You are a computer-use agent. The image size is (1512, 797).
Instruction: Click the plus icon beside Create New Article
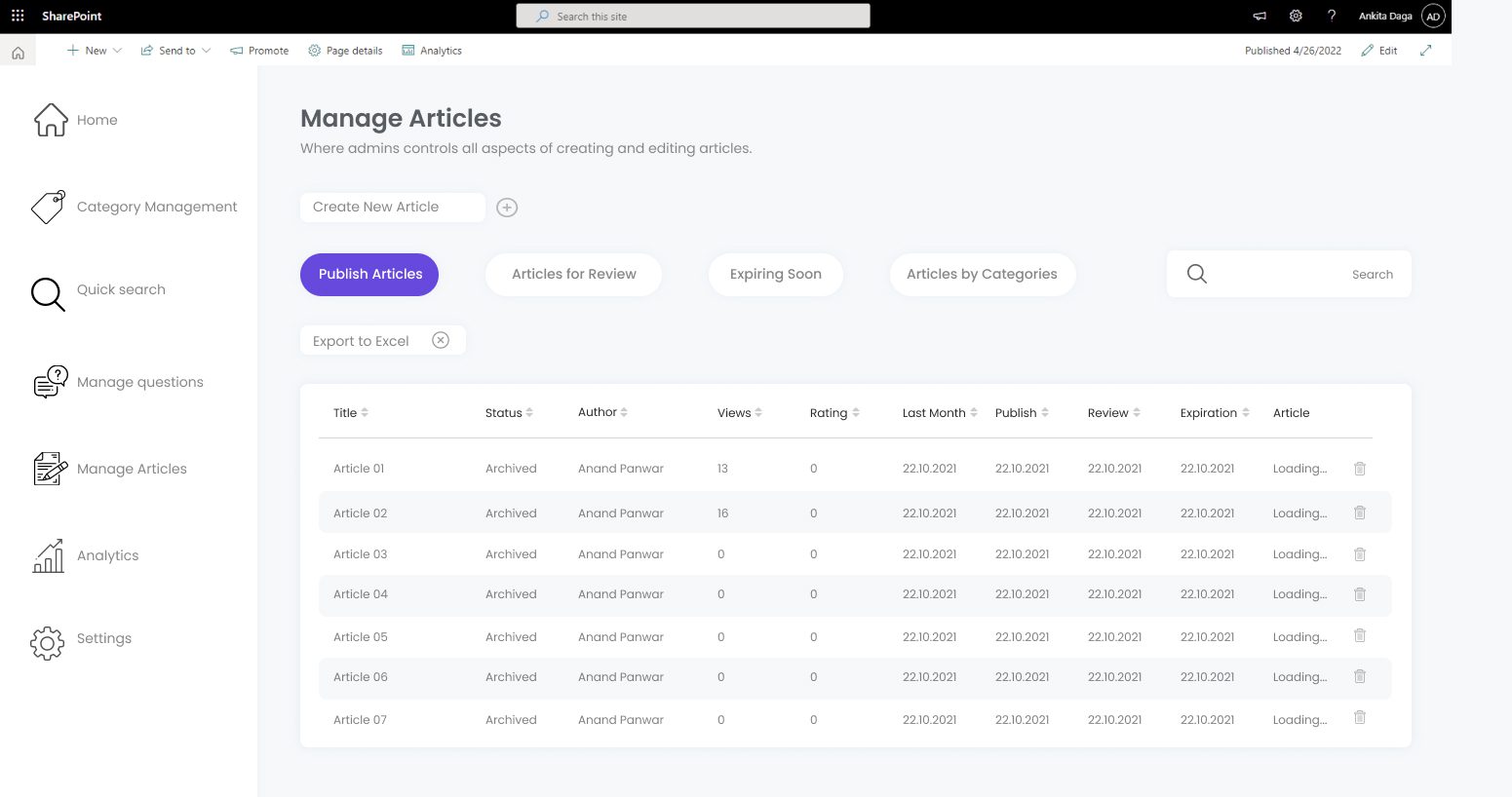coord(507,208)
